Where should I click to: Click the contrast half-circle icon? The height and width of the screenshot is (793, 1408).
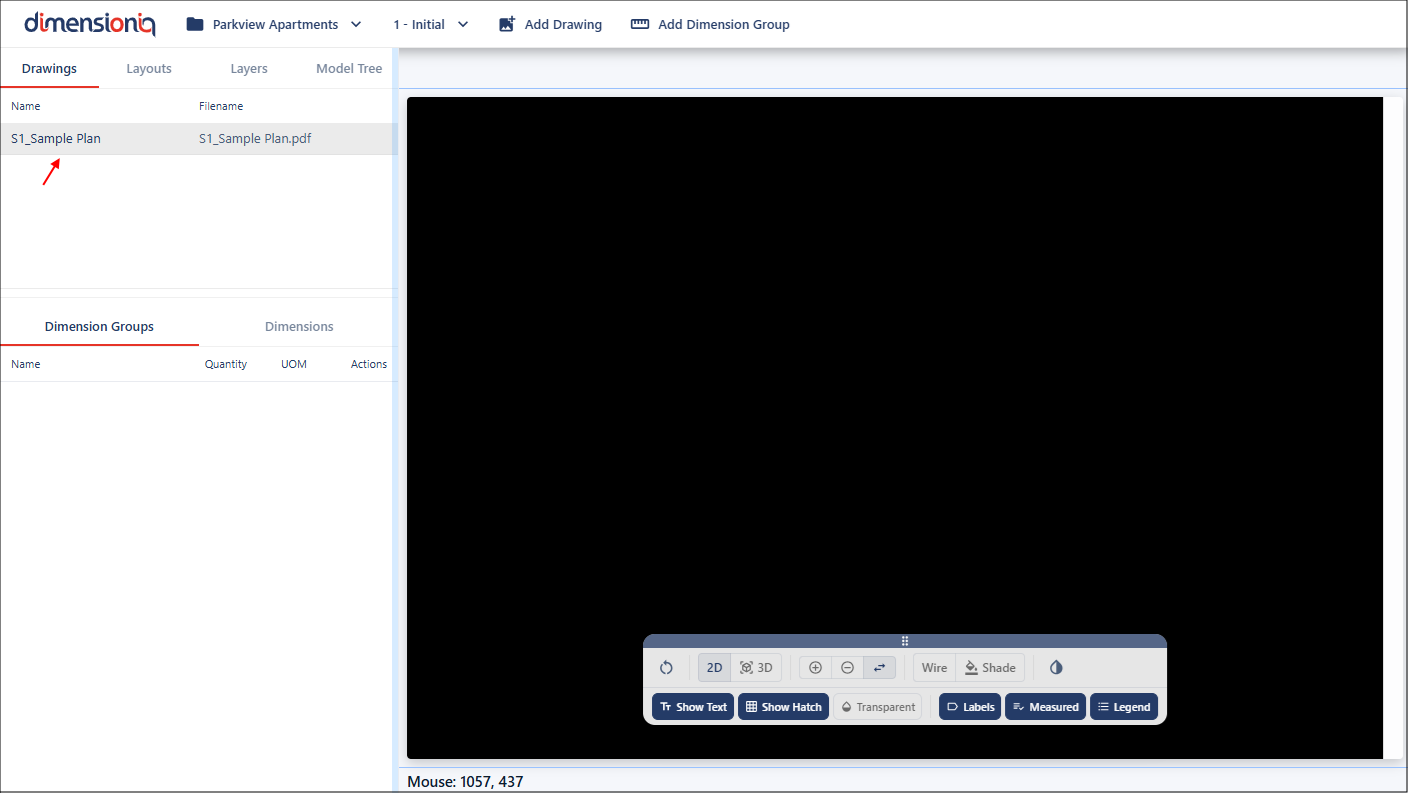(x=1056, y=668)
